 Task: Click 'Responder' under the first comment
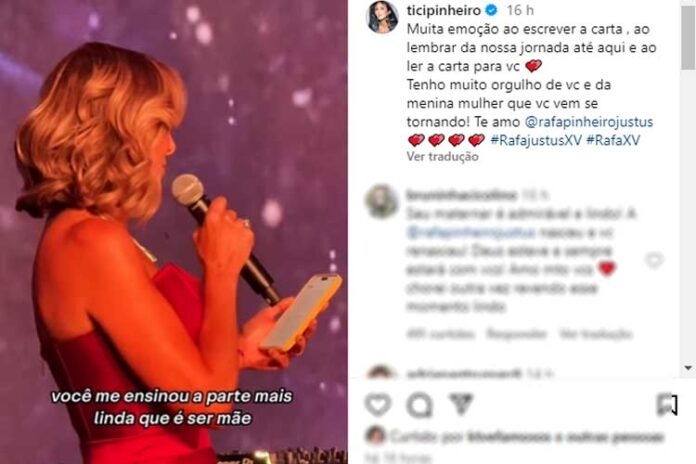517,333
